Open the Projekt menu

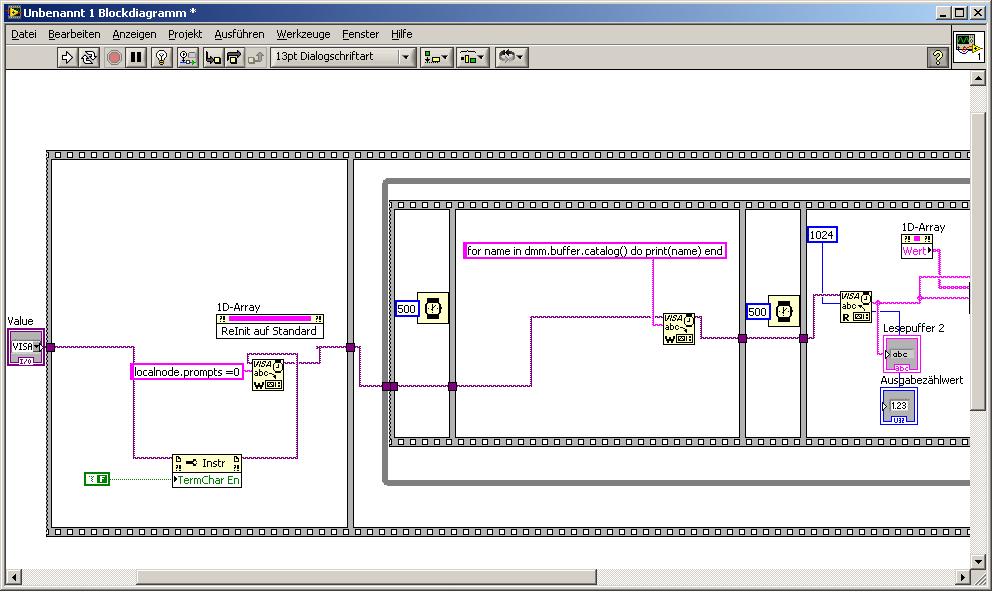pos(185,34)
